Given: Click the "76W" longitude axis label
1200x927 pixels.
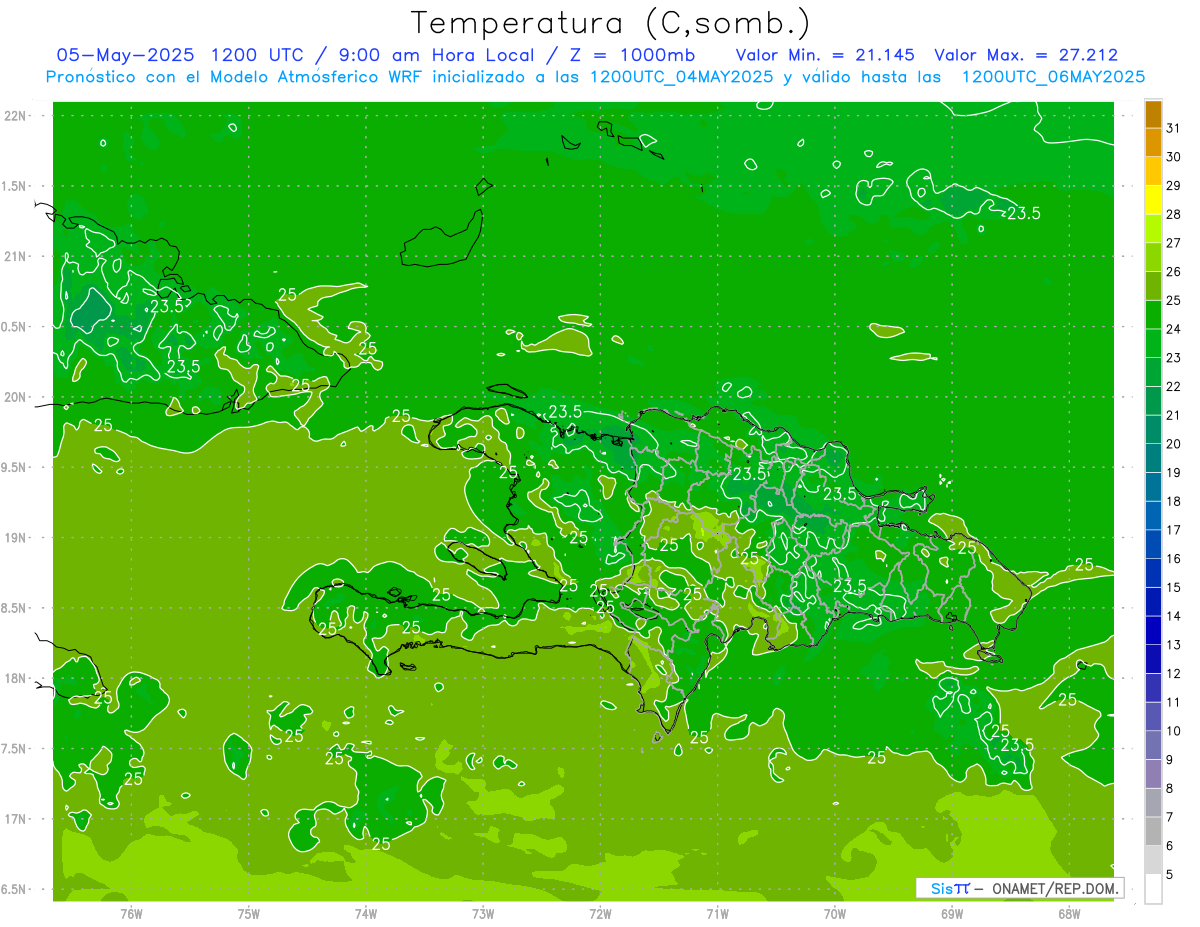Looking at the screenshot, I should coord(131,914).
